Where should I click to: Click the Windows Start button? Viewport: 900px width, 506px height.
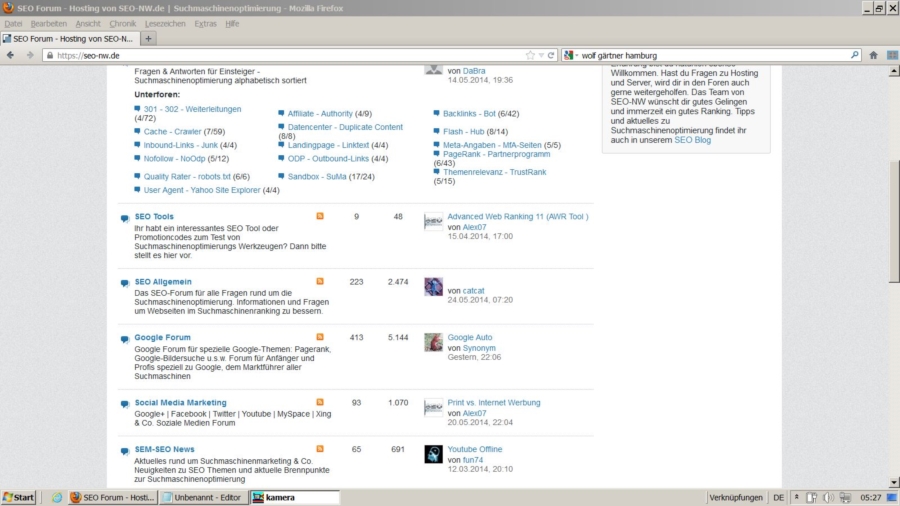(x=19, y=497)
